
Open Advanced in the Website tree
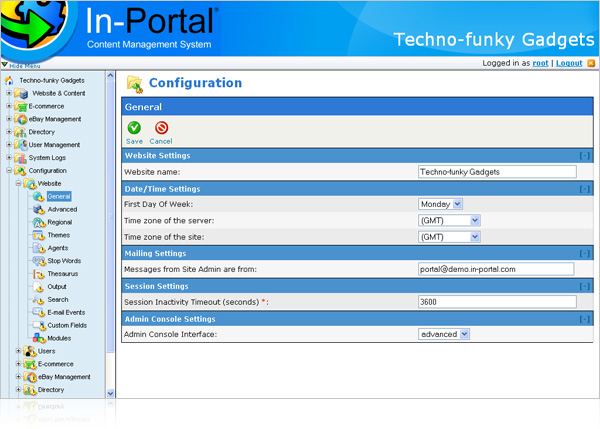tap(62, 209)
